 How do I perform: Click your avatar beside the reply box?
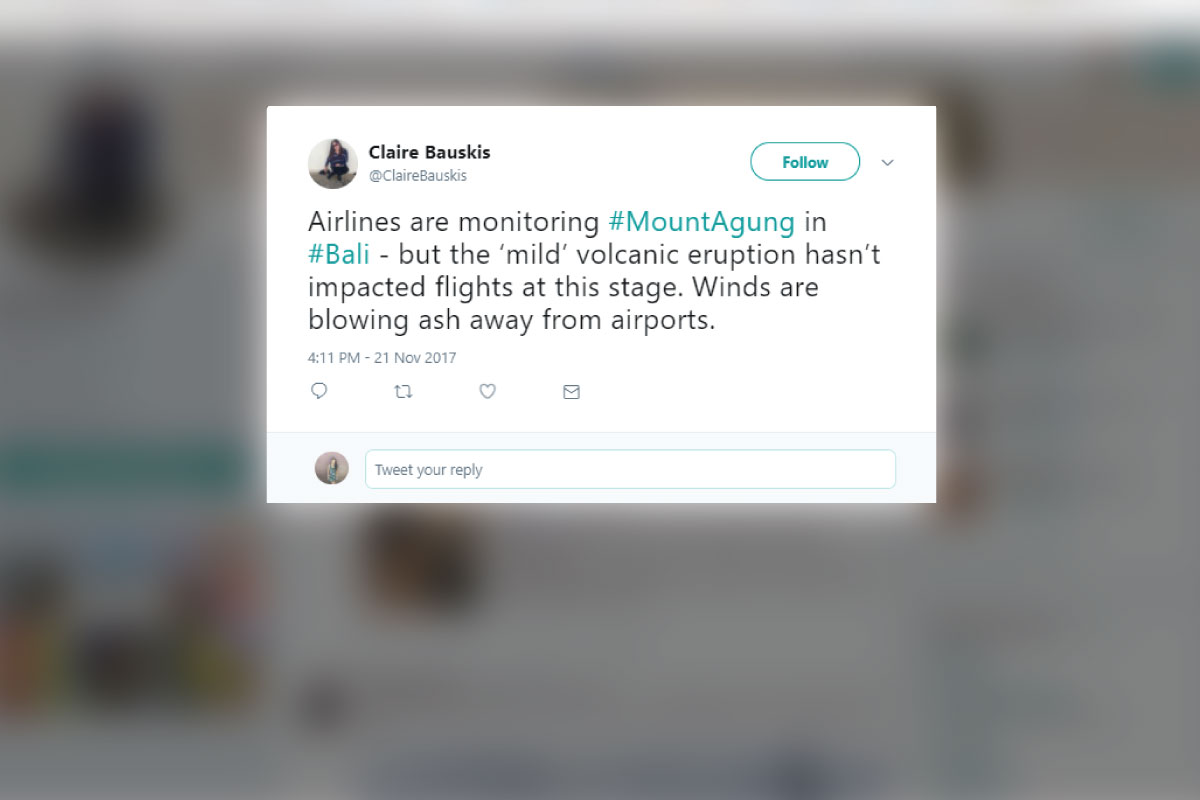point(332,468)
